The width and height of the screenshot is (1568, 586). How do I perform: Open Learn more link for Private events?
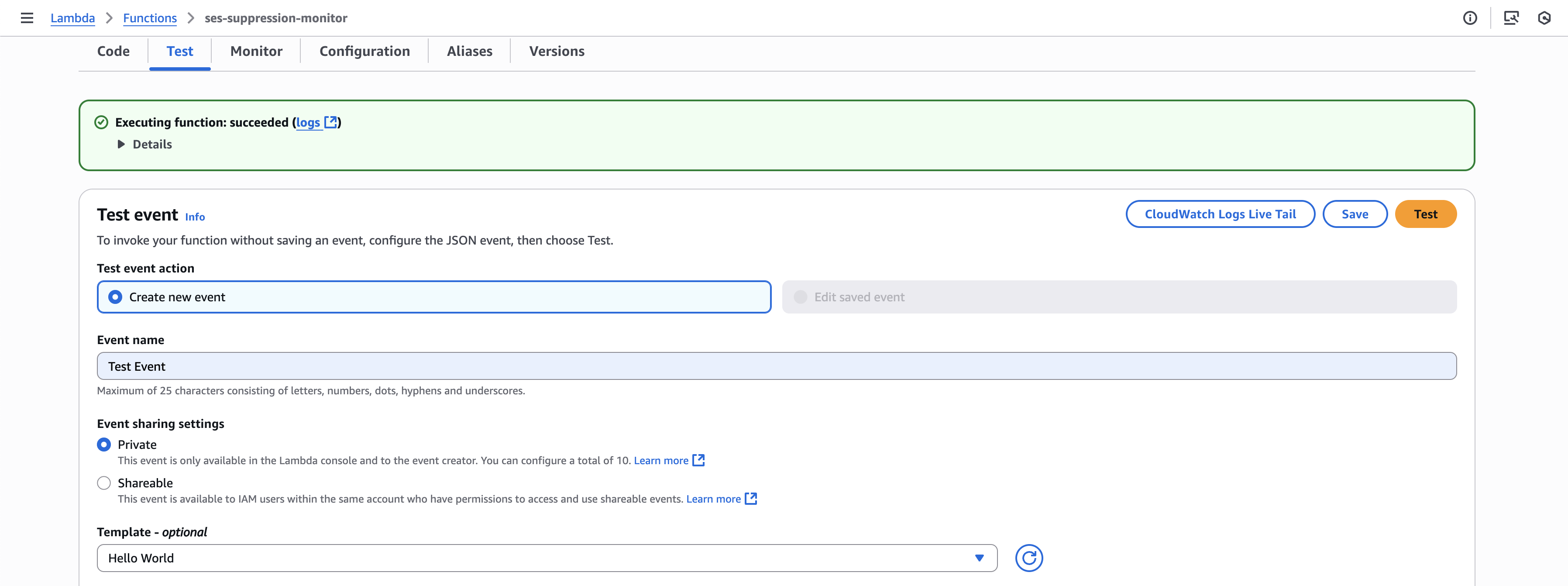(661, 461)
